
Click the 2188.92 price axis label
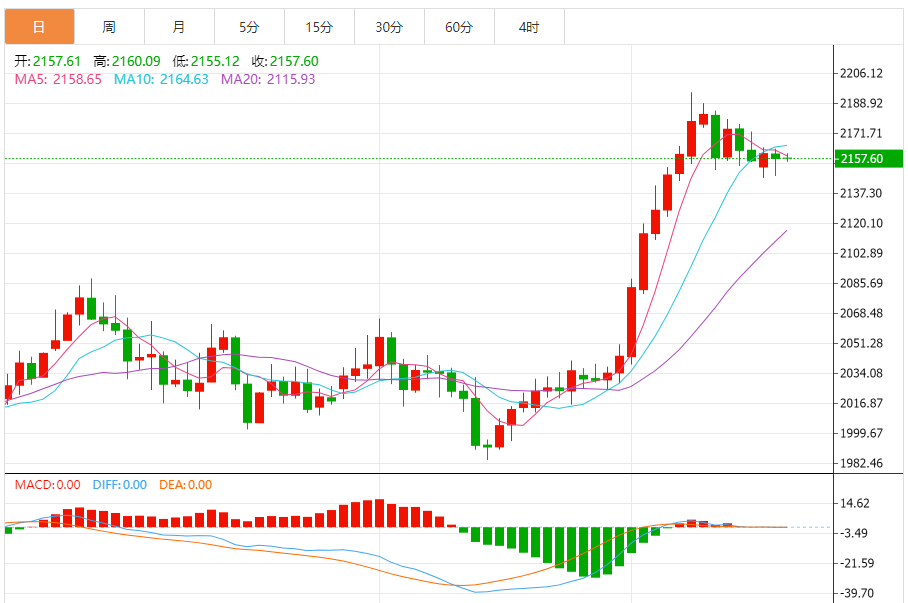[862, 104]
